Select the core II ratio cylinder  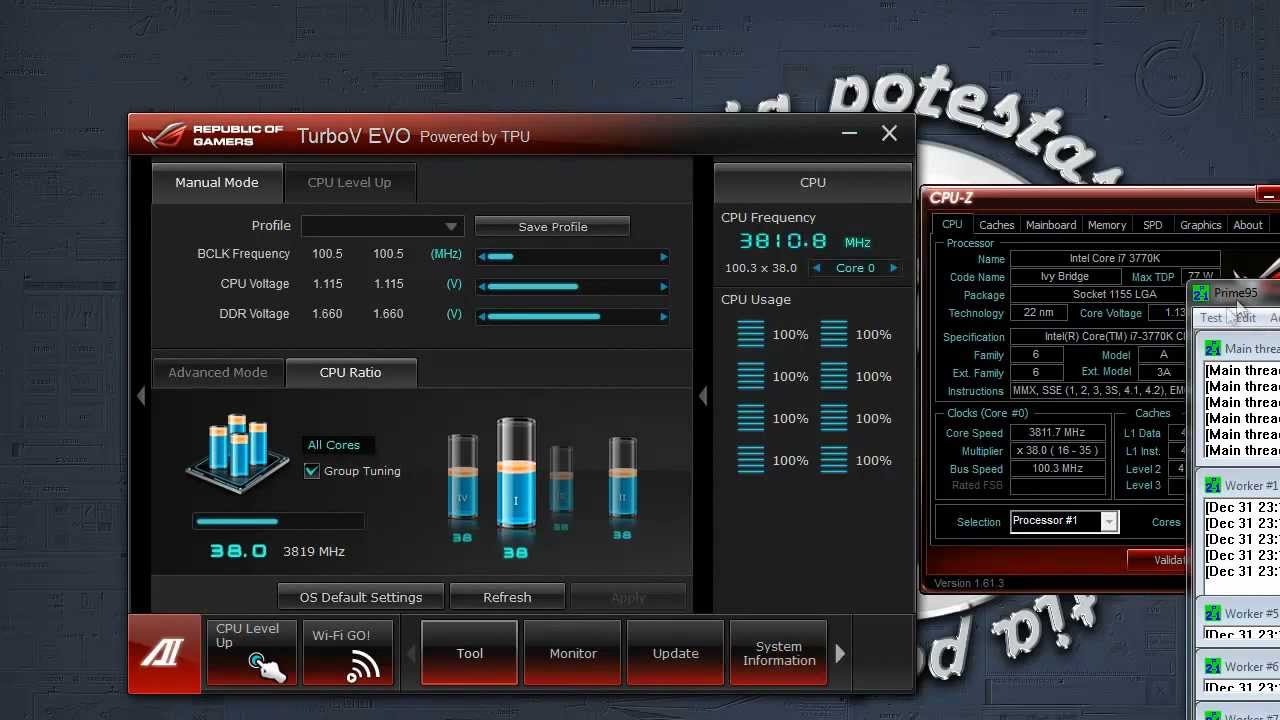[x=622, y=477]
